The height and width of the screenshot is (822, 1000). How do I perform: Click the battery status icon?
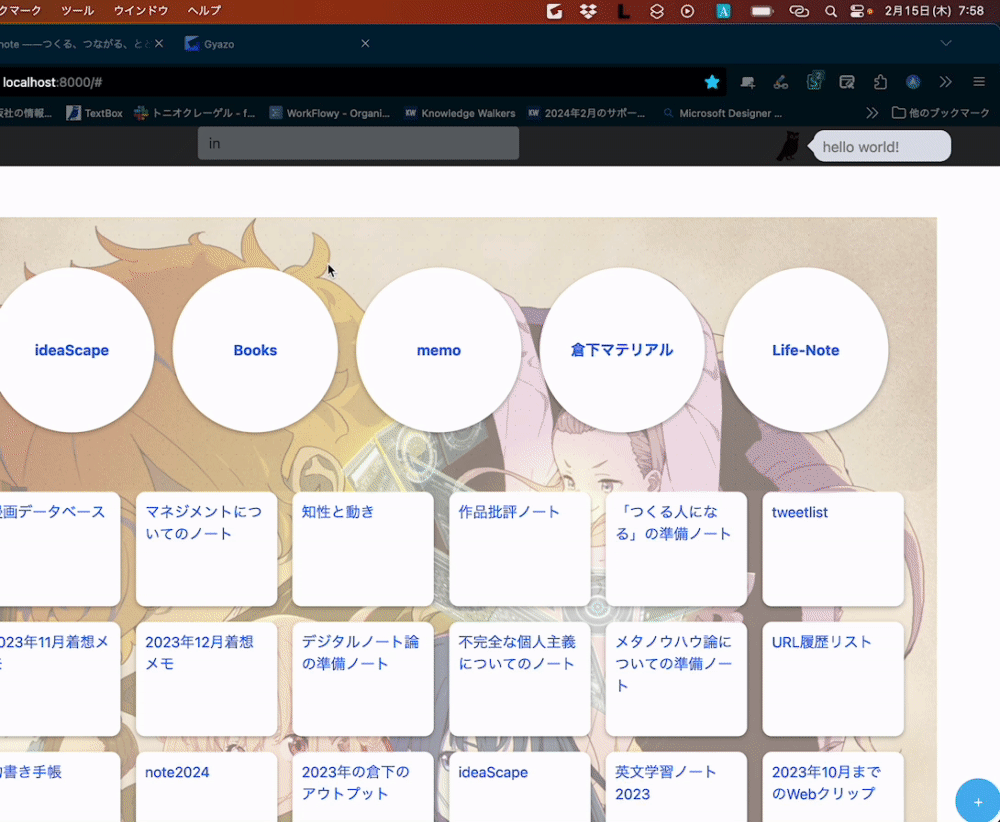pos(761,11)
